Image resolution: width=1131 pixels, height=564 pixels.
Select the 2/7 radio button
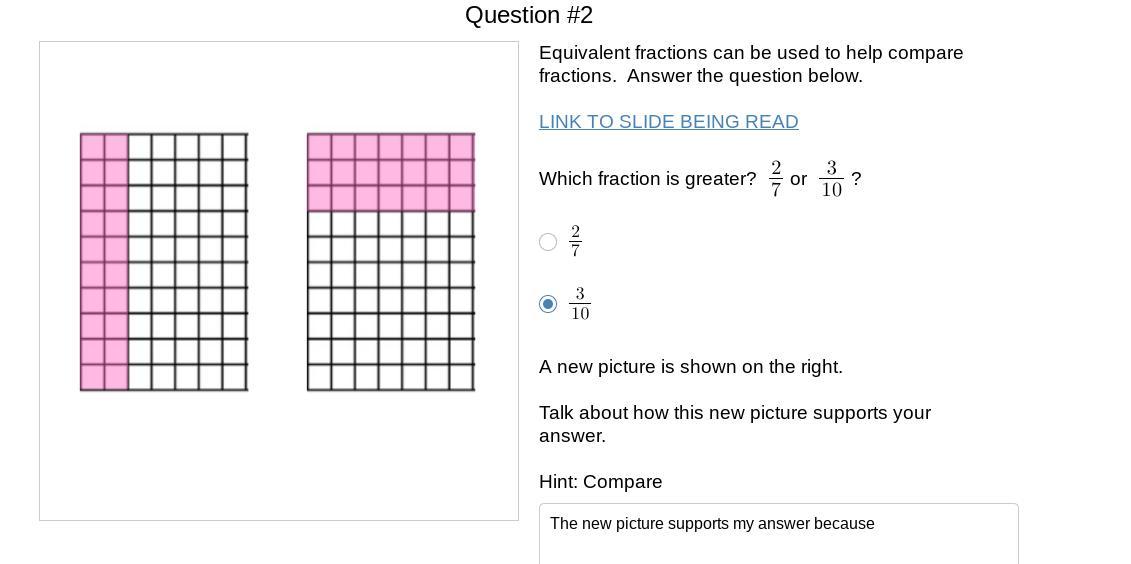pos(548,242)
